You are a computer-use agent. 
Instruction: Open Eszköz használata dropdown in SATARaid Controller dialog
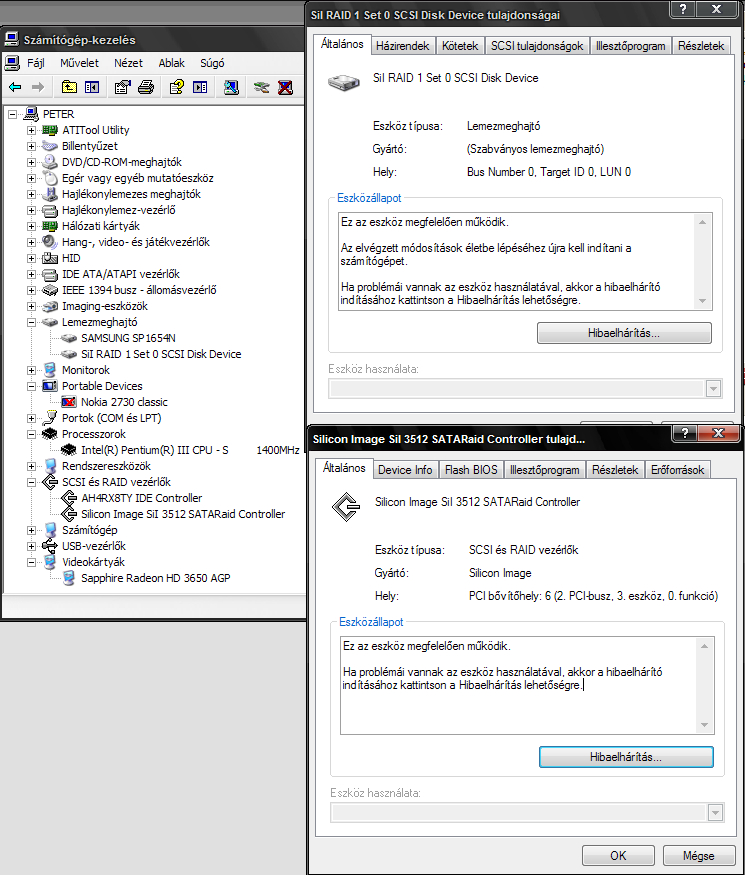click(x=715, y=812)
